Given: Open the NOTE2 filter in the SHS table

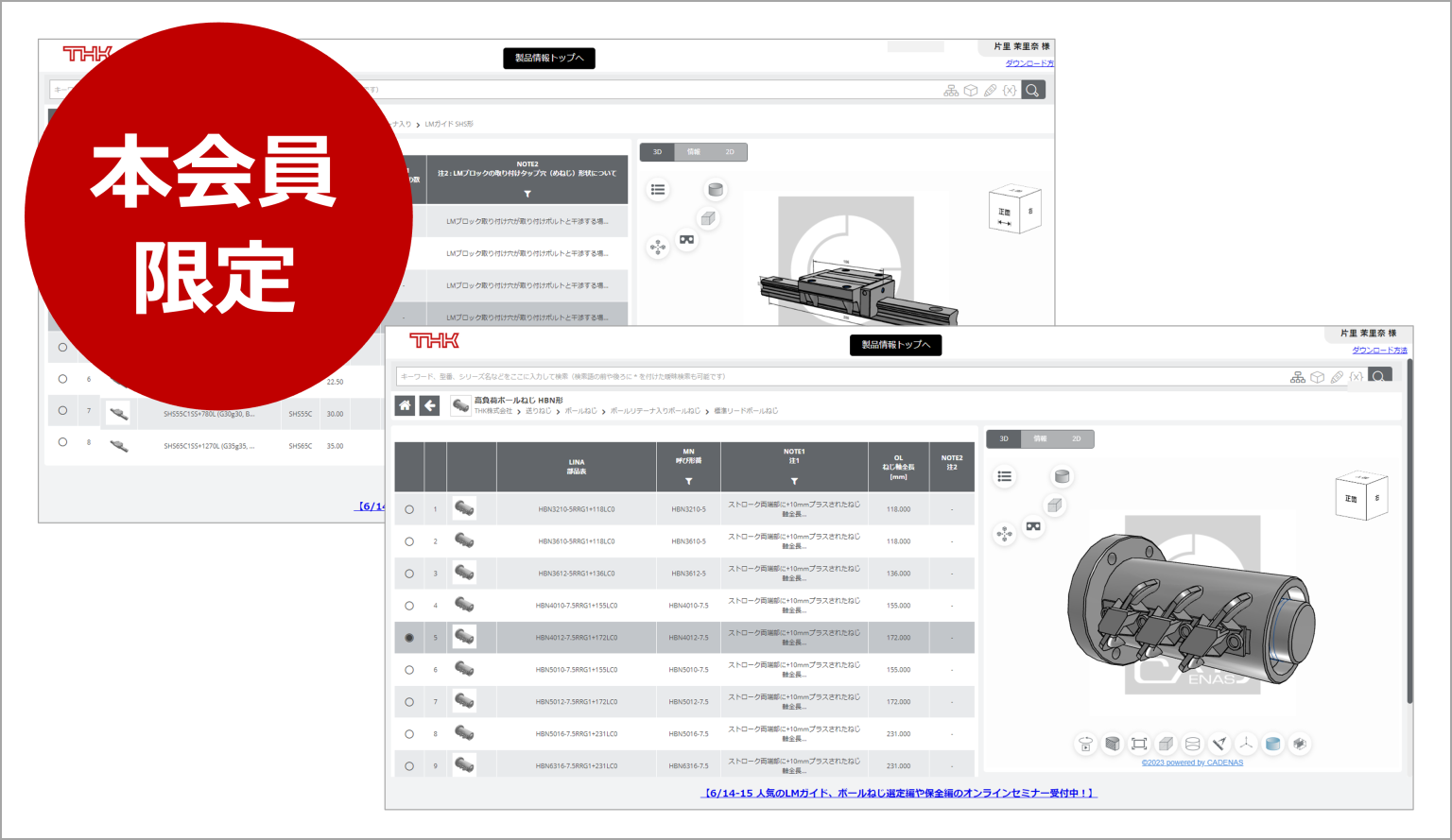Looking at the screenshot, I should point(526,192).
